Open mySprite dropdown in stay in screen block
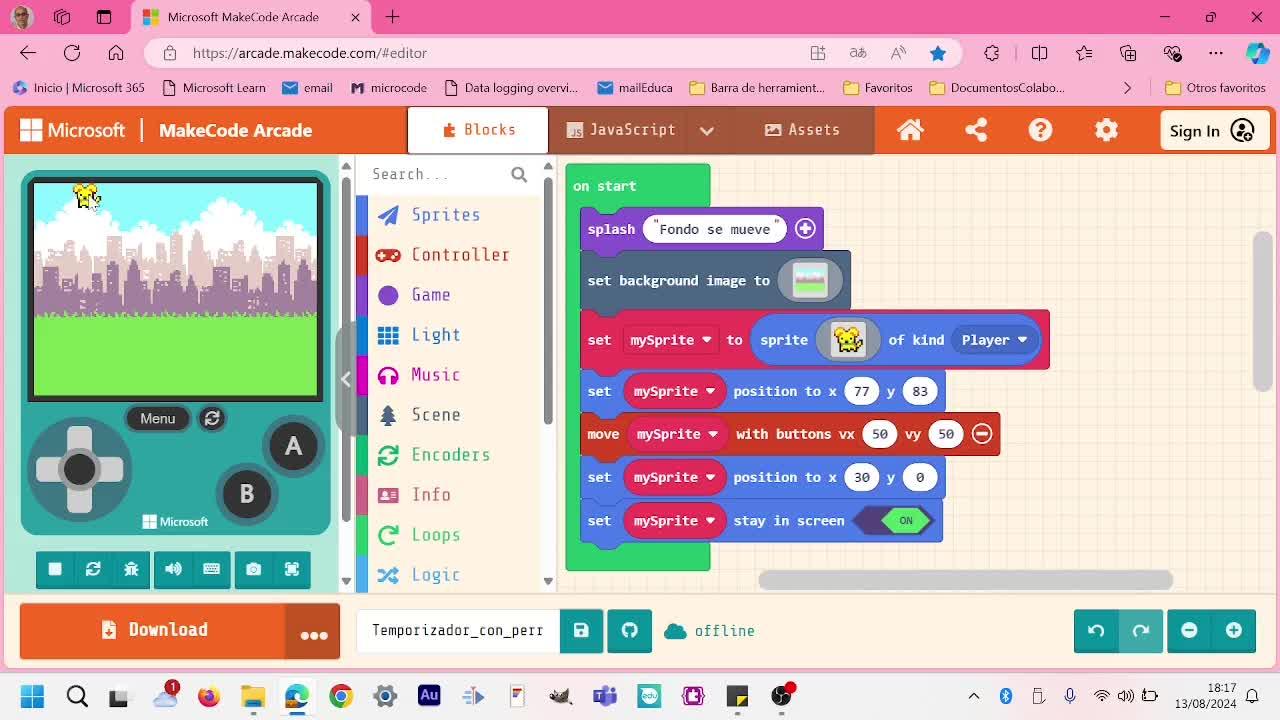The image size is (1280, 720). pos(674,521)
